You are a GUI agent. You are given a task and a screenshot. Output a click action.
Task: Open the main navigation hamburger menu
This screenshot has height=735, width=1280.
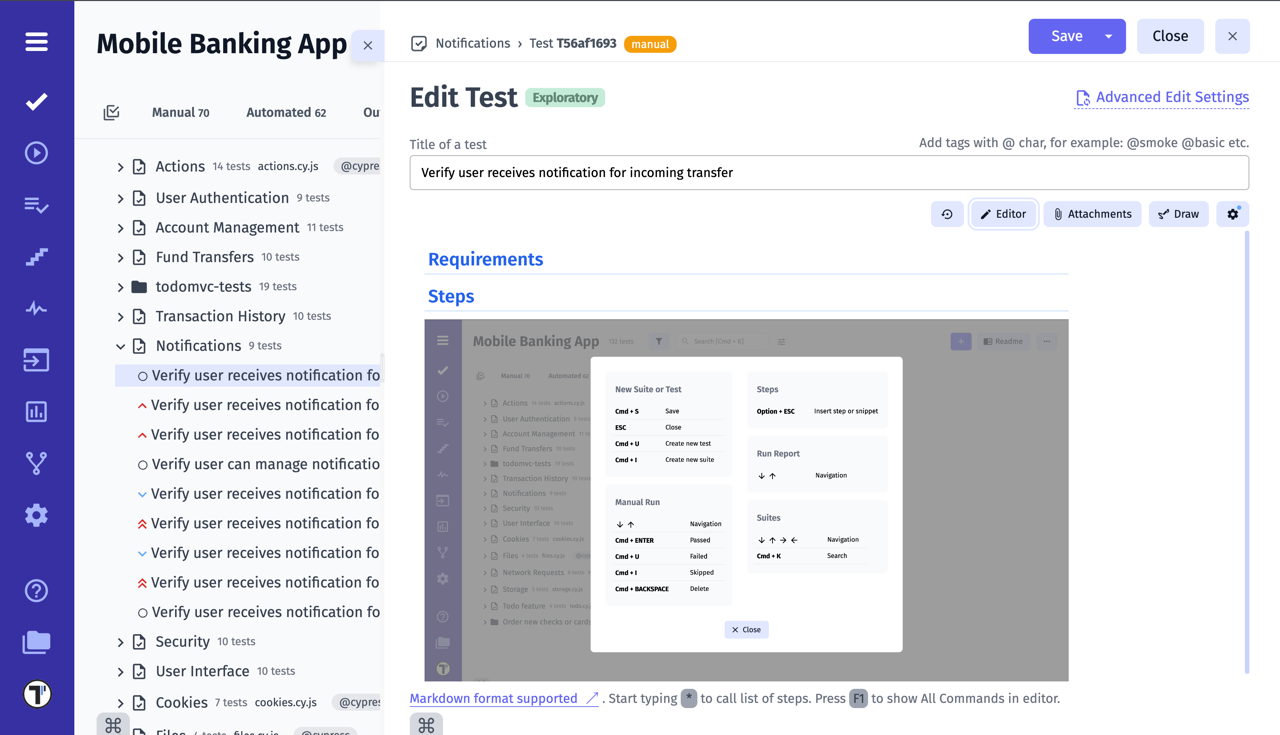(x=36, y=42)
